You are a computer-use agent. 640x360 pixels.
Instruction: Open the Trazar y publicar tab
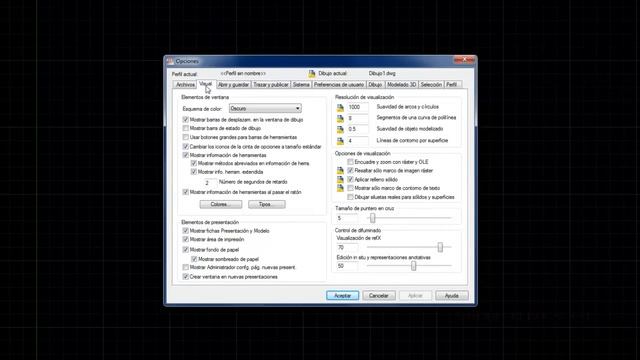(x=271, y=84)
